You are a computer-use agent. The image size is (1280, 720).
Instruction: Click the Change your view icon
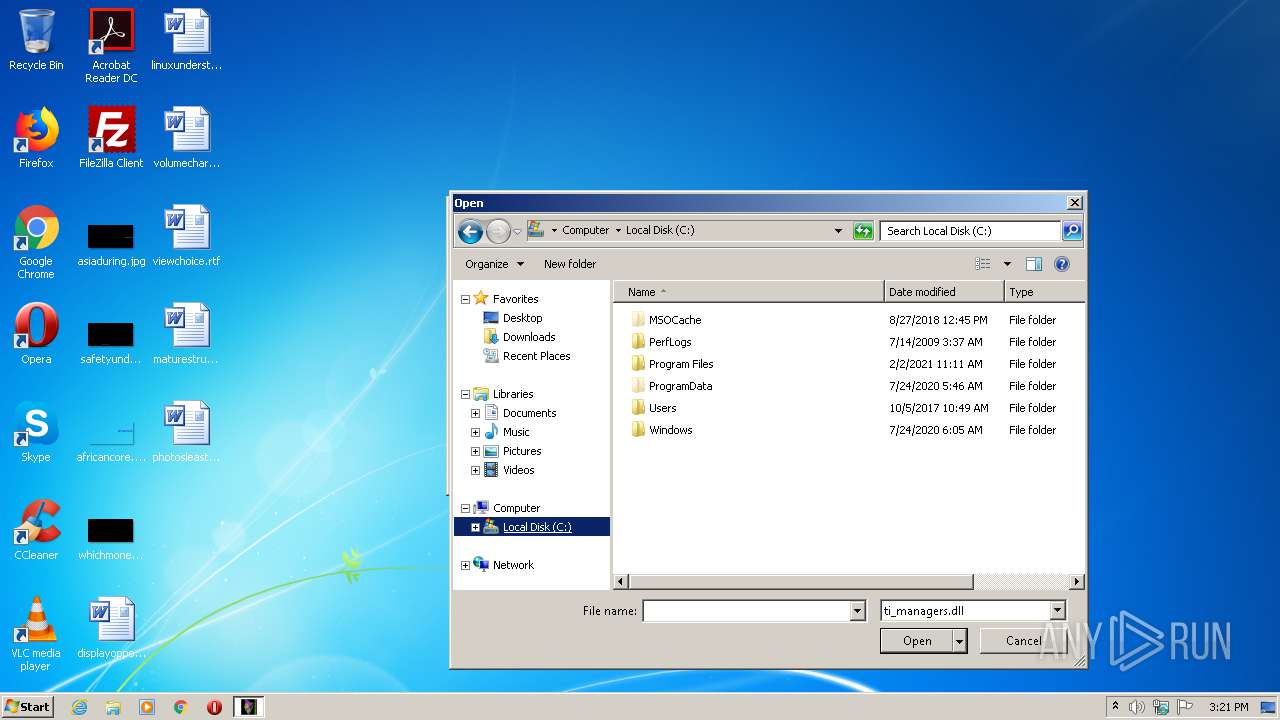coord(983,264)
